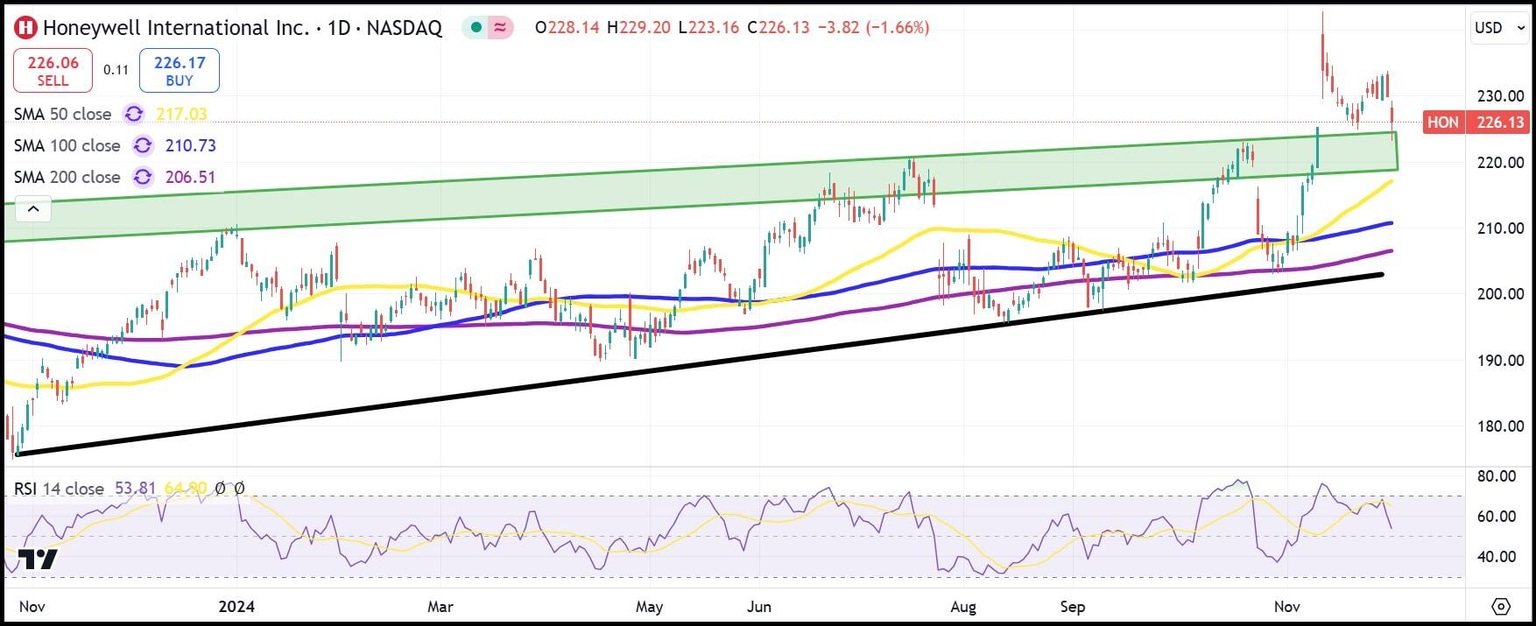Click the BUY 226.17 button
Screen dimensions: 1536x626
click(179, 70)
